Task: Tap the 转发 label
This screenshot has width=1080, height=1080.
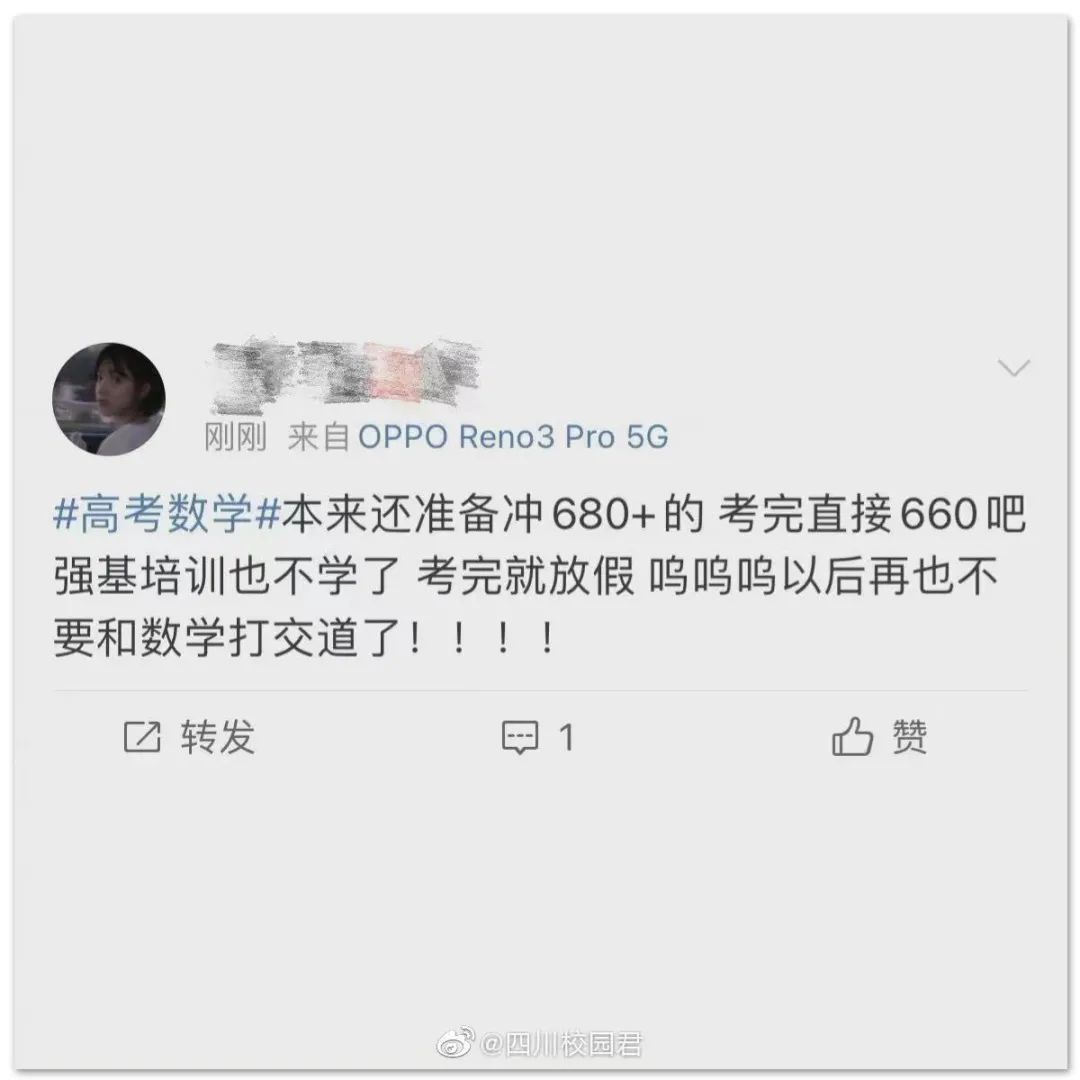Action: (x=218, y=737)
